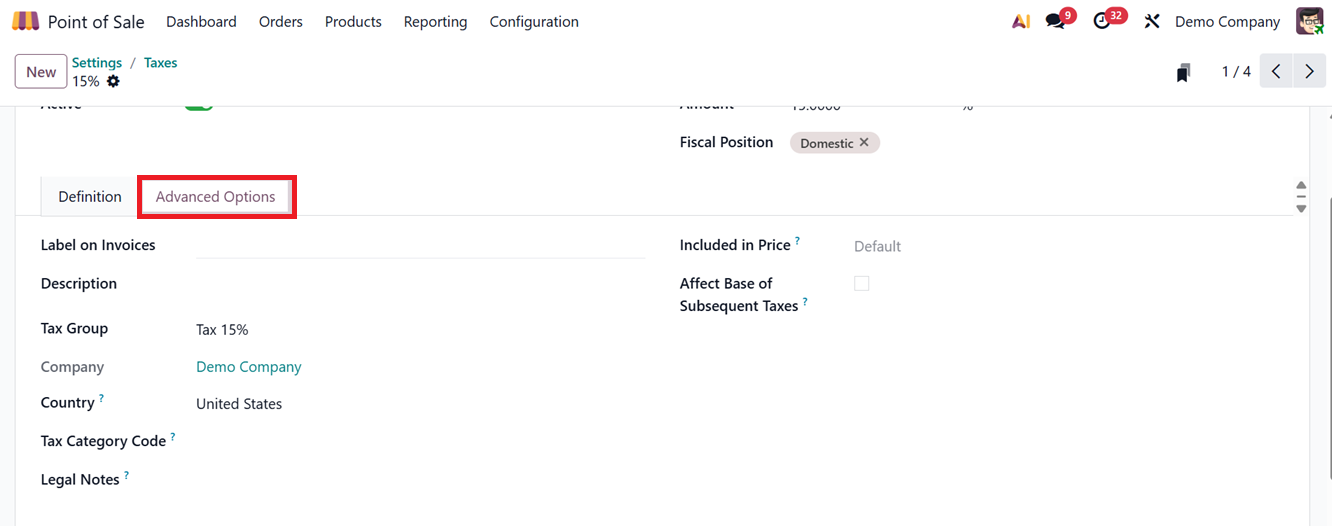Remove the Domestic fiscal position tag
The image size is (1332, 526).
click(864, 143)
